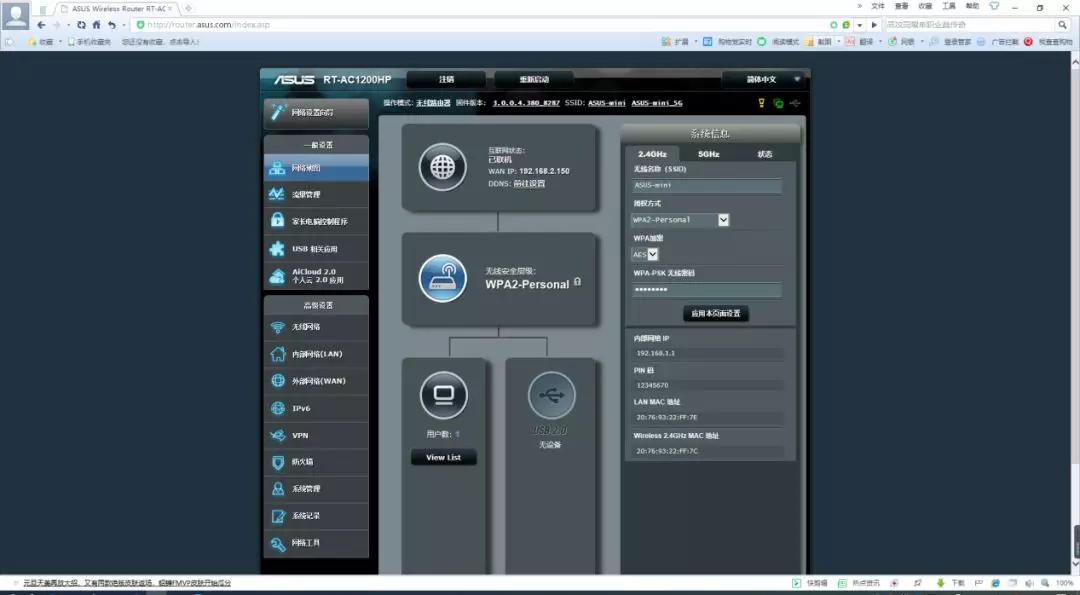This screenshot has width=1080, height=595.
Task: Click the green network clients status icon
Action: [x=778, y=103]
